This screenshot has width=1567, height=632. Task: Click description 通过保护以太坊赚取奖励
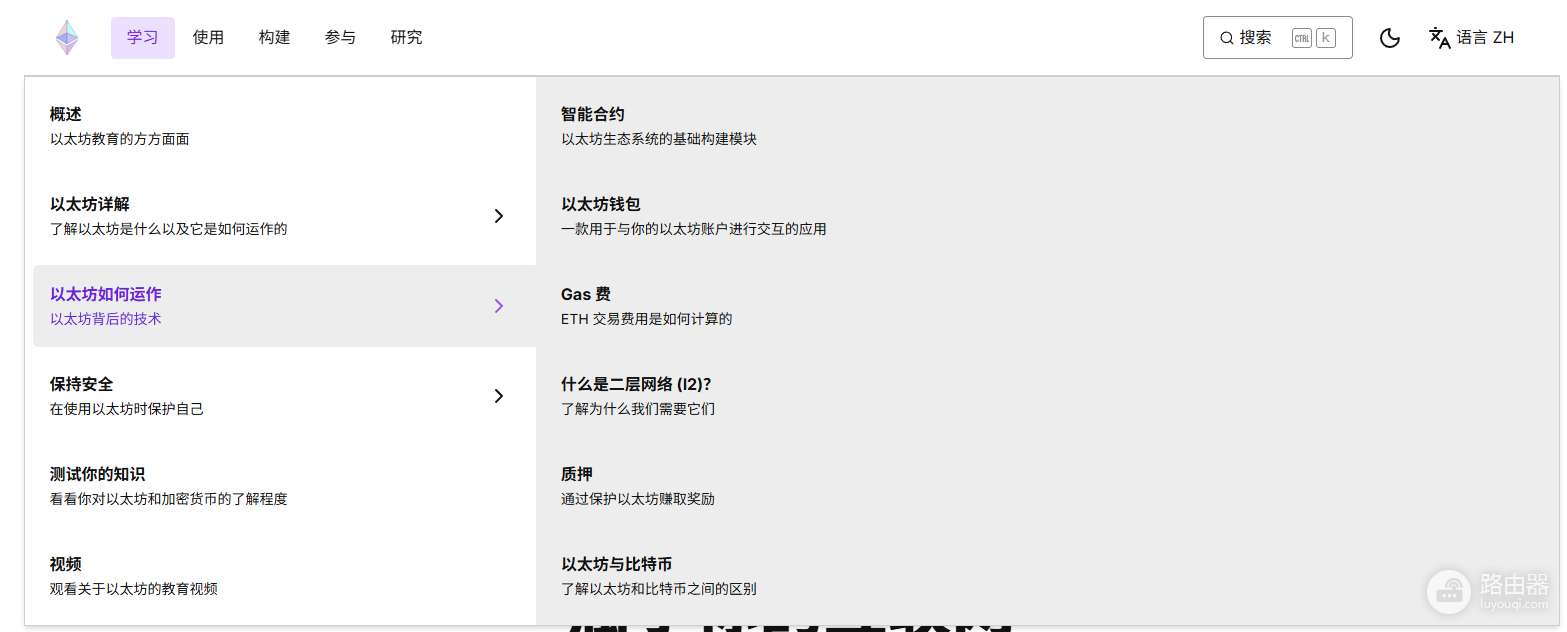[638, 499]
